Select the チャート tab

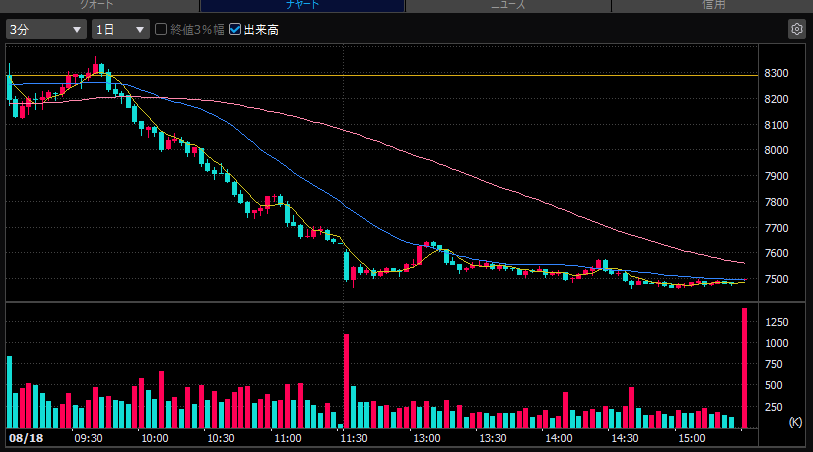click(302, 5)
